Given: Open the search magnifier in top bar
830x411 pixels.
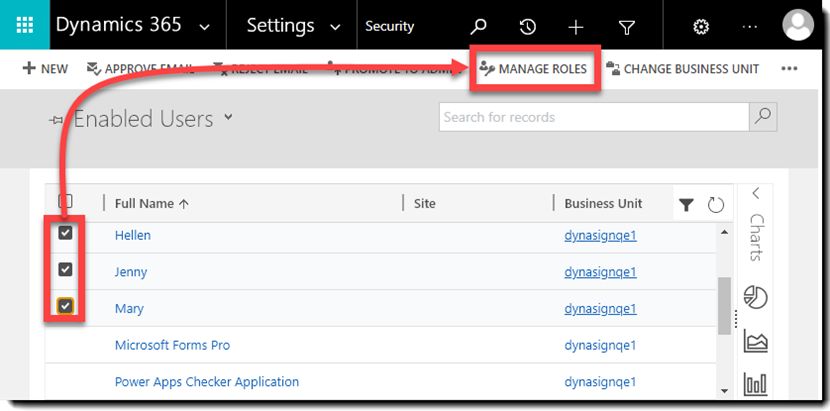Looking at the screenshot, I should (x=479, y=26).
